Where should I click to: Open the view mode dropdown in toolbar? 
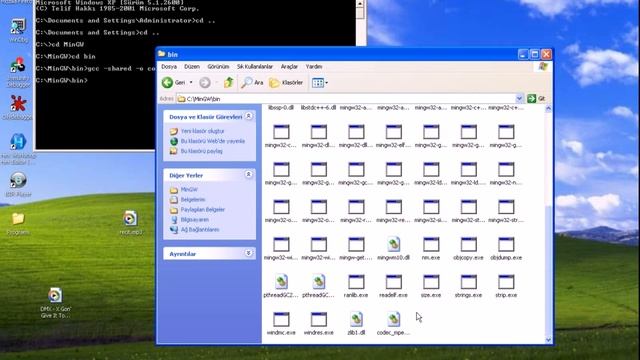[x=320, y=82]
